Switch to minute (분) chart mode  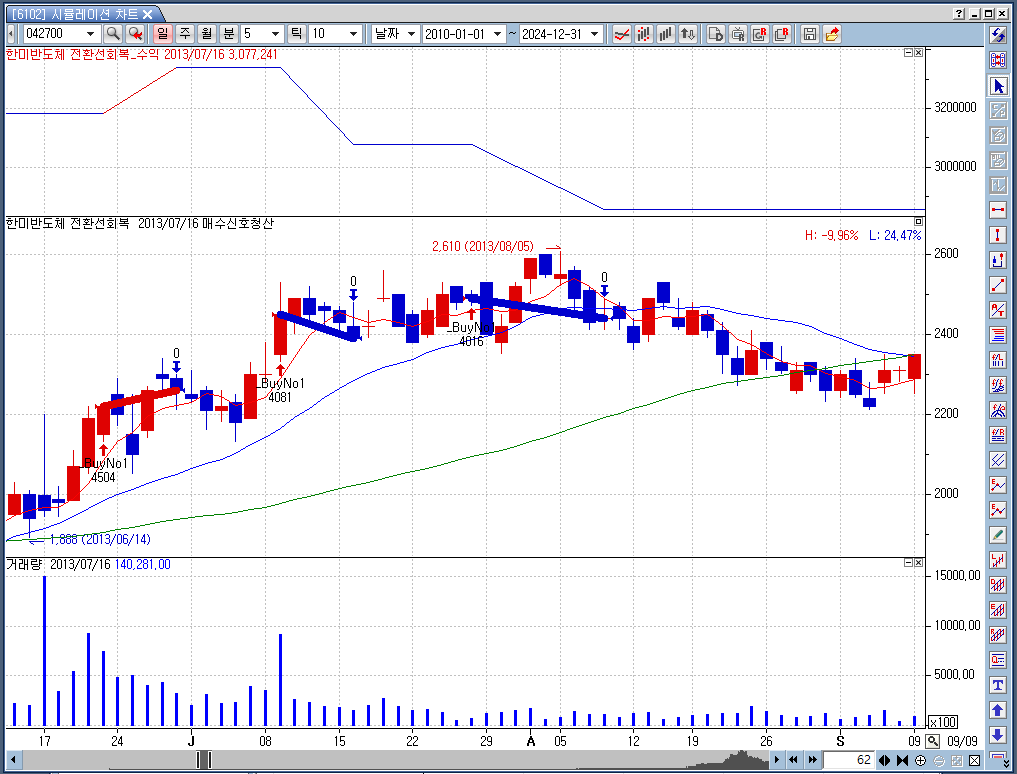point(229,34)
